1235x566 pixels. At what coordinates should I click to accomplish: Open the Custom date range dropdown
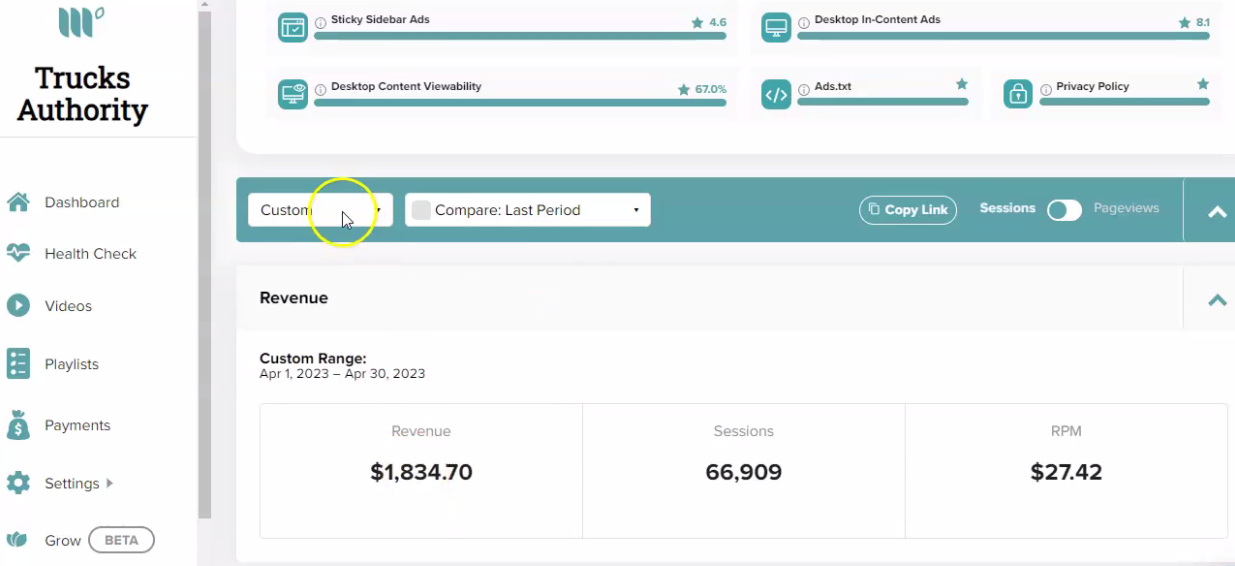pyautogui.click(x=320, y=210)
